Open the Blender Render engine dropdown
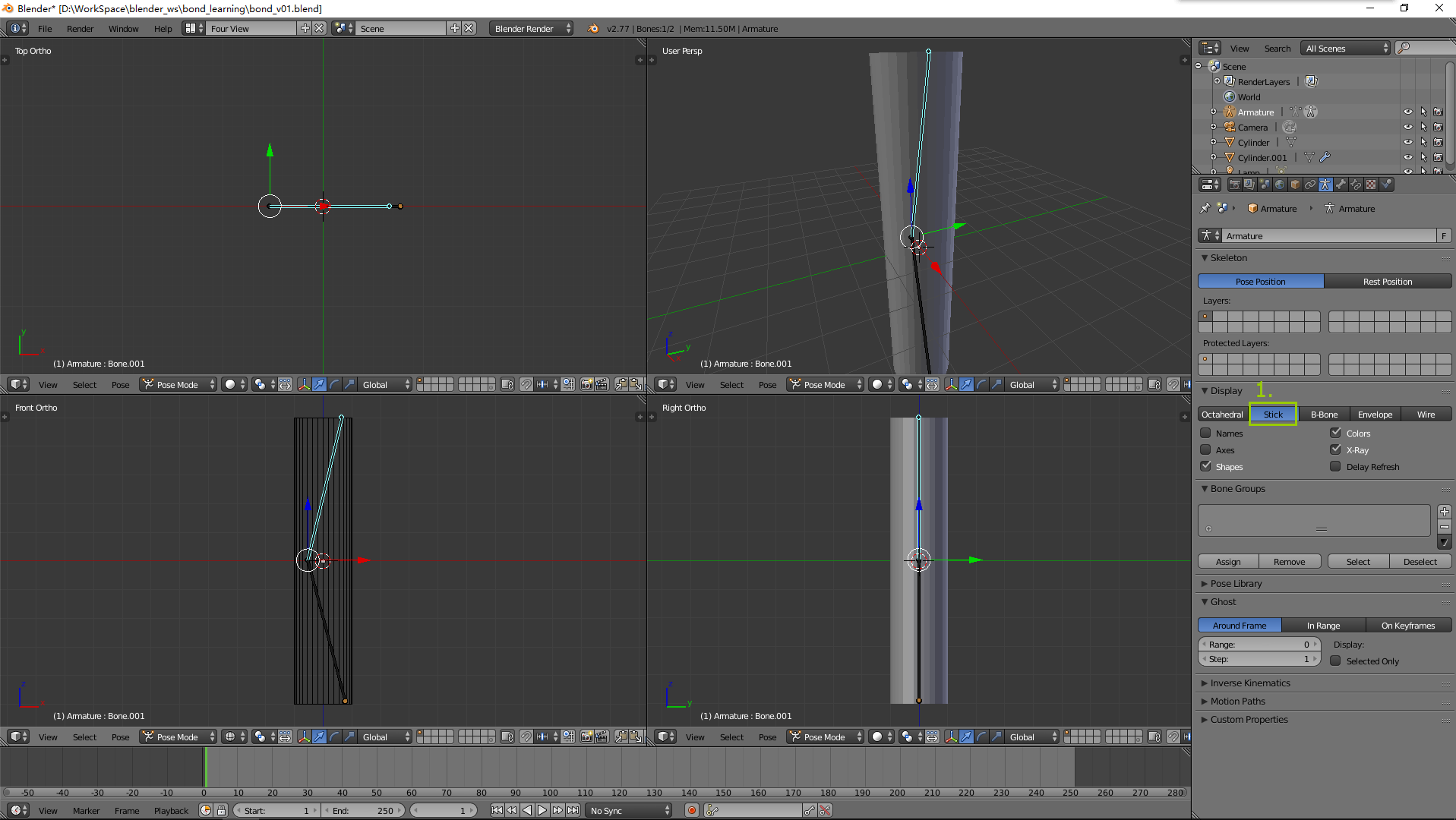Screen dimensions: 1456x820 coord(531,28)
